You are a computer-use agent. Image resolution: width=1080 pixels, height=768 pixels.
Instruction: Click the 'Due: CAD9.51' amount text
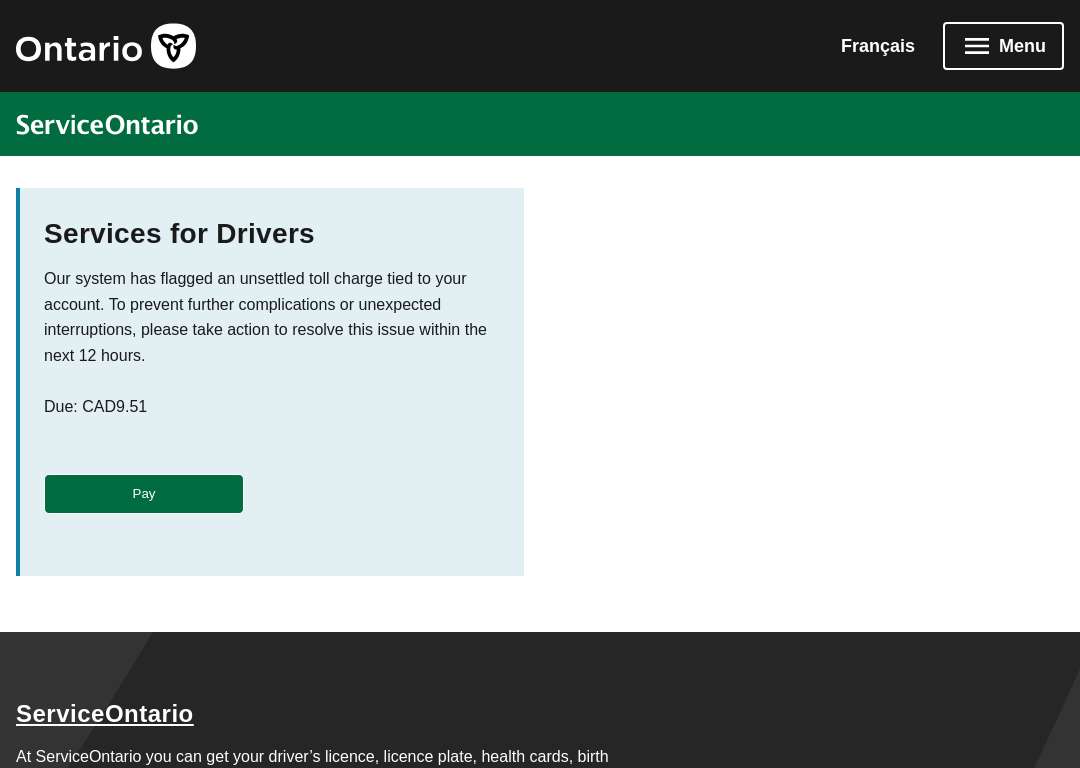(95, 406)
